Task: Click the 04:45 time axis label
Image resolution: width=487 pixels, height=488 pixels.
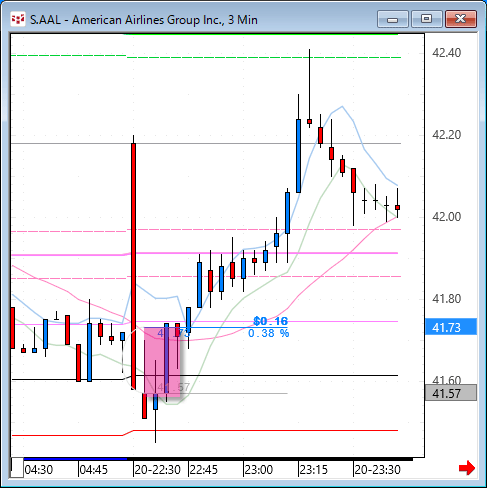Action: 94,470
